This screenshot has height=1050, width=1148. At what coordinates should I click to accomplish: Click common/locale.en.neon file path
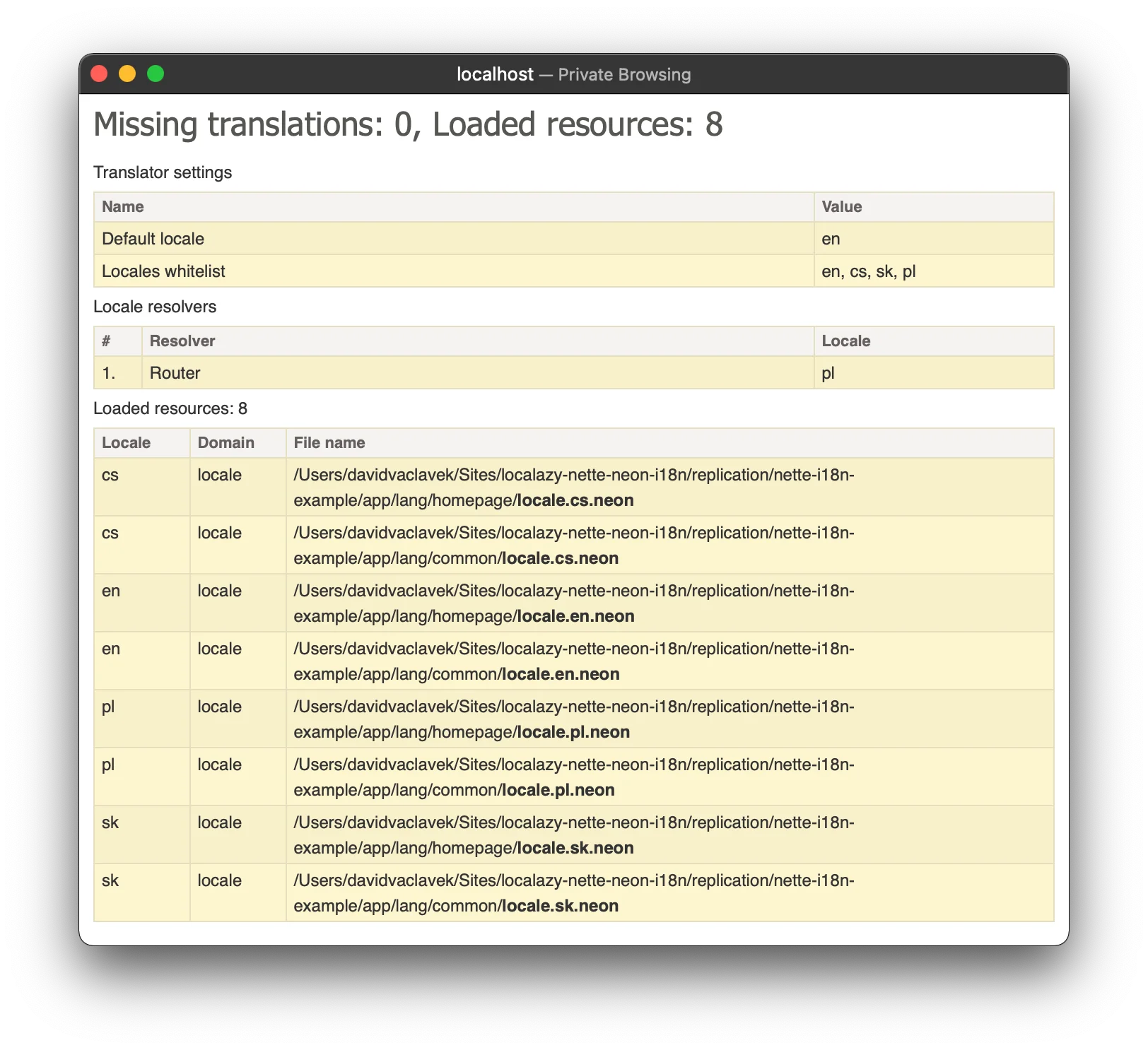click(573, 661)
